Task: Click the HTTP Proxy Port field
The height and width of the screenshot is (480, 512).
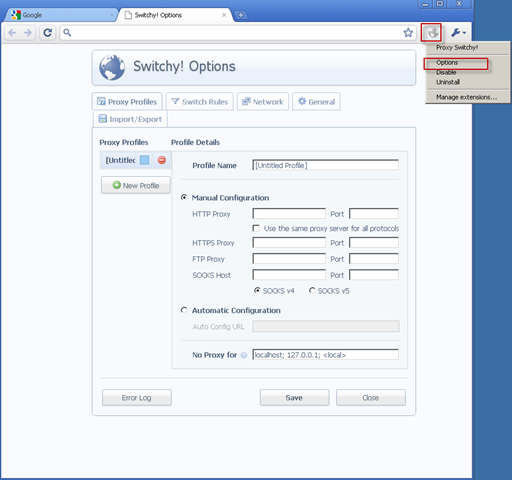Action: click(374, 214)
